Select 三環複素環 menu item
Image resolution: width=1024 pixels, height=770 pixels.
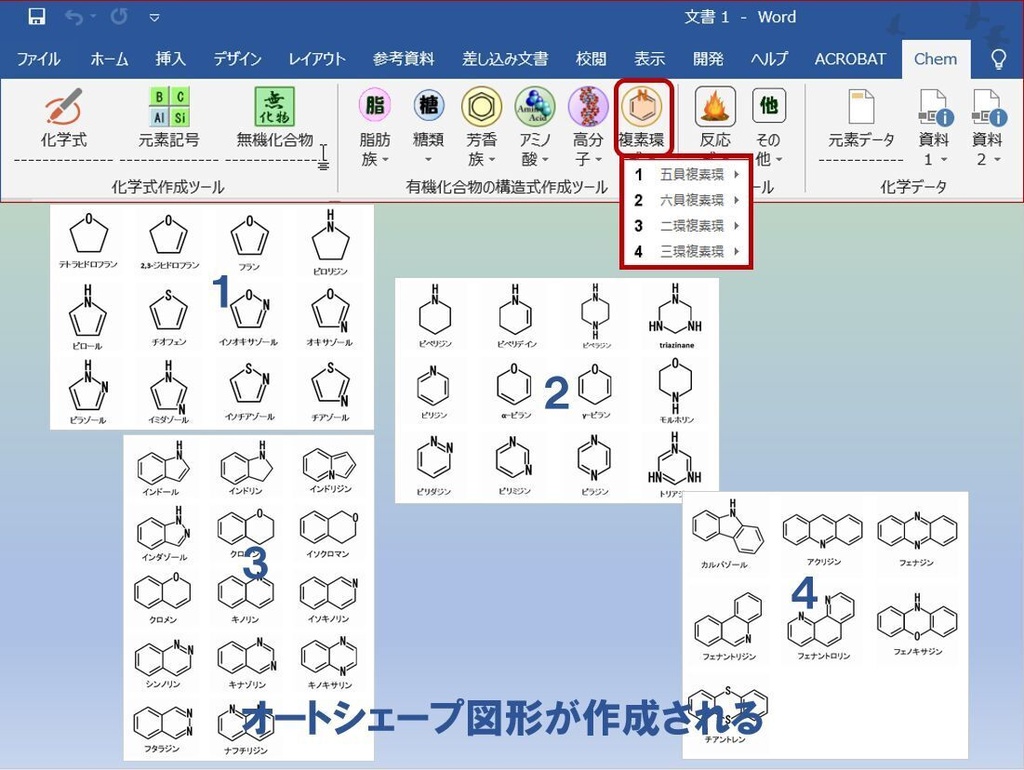(x=686, y=251)
